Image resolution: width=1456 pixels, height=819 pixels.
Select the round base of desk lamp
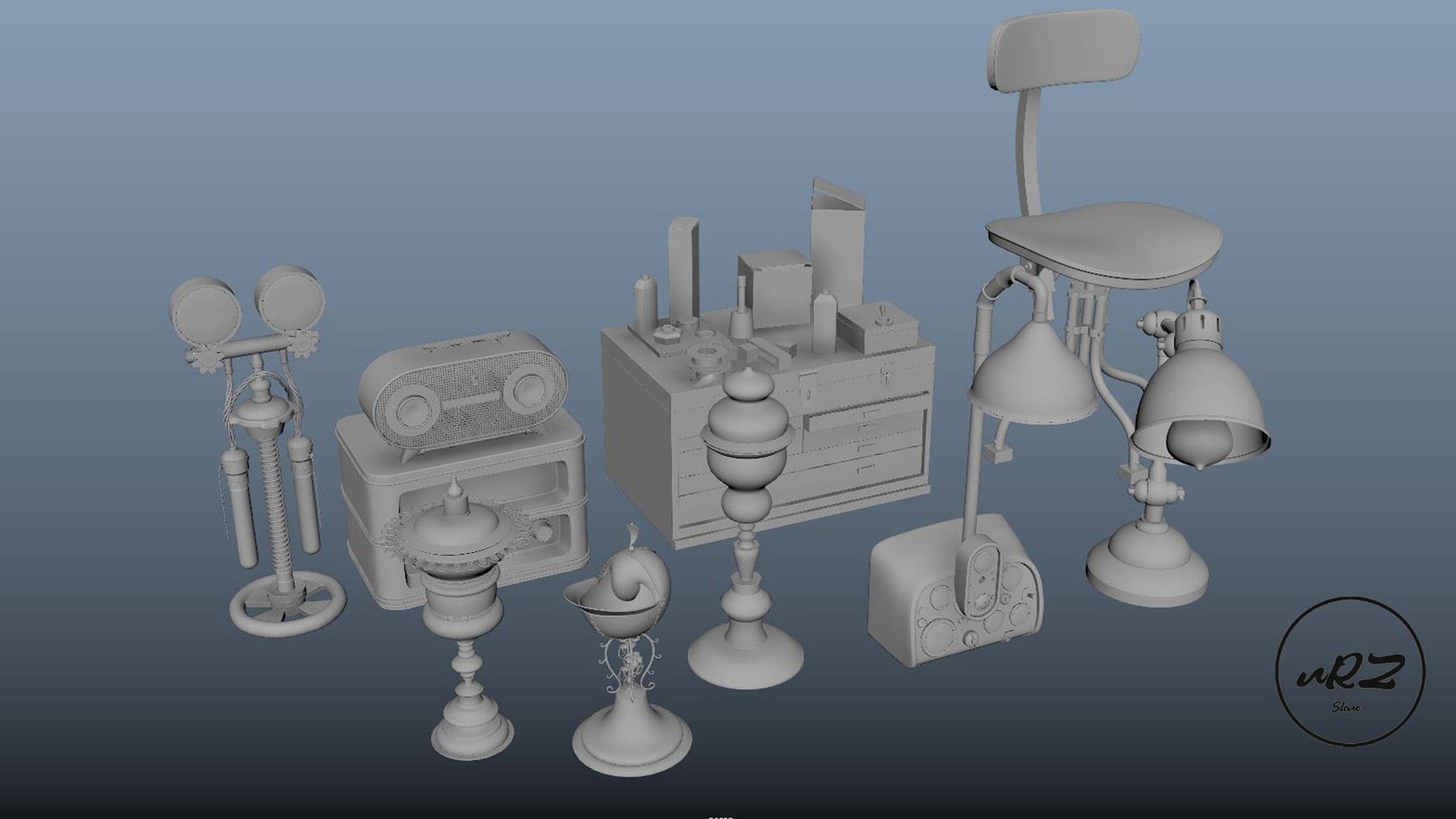[x=1148, y=563]
